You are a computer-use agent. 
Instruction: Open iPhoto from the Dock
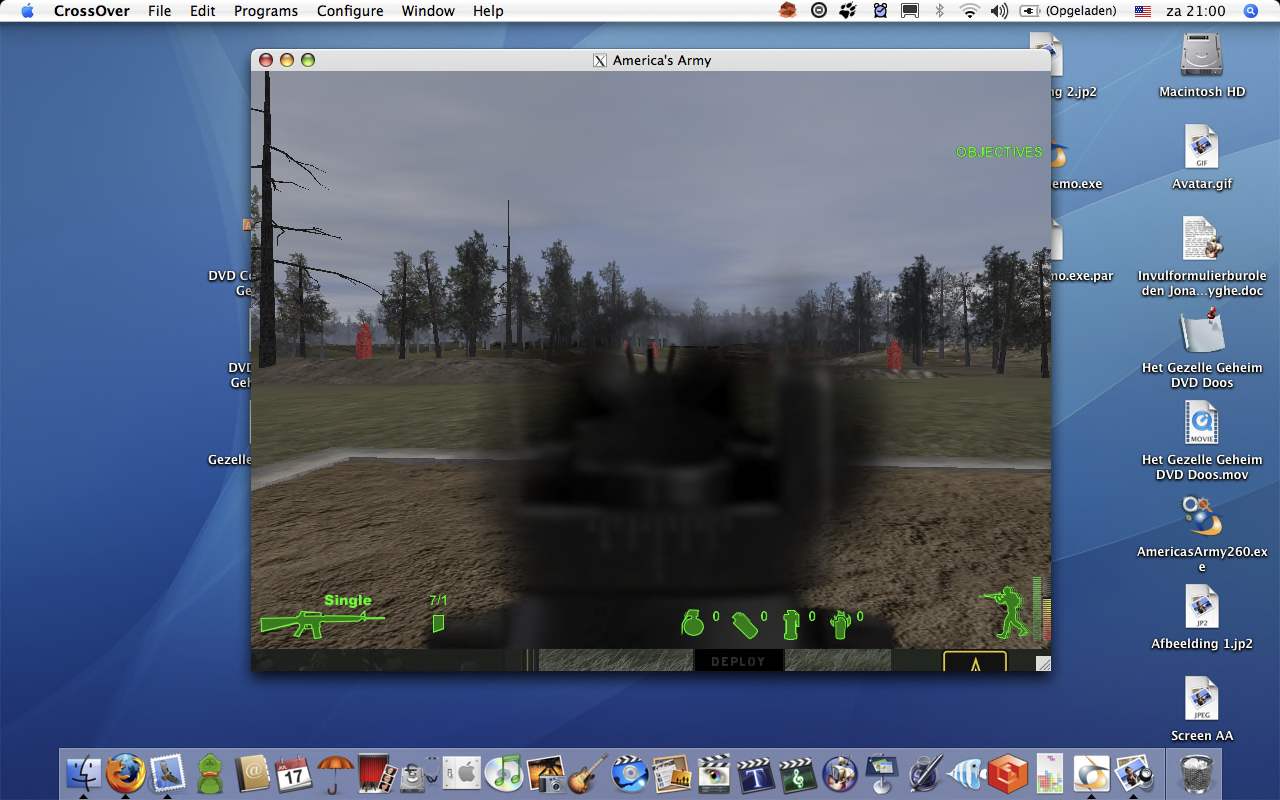pos(546,773)
